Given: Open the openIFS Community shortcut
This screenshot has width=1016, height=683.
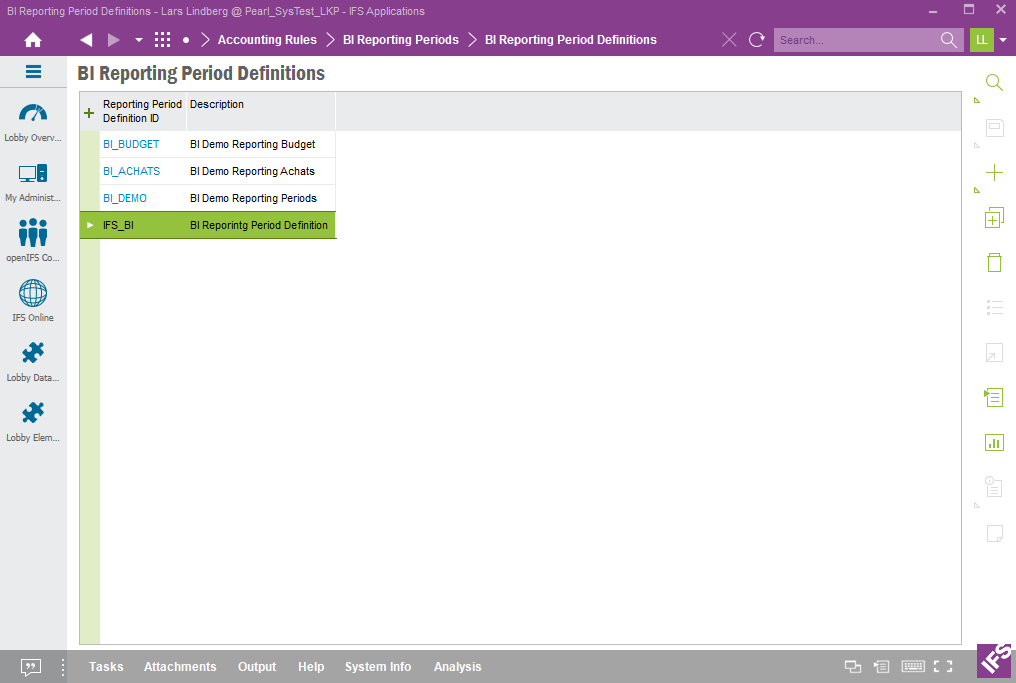Looking at the screenshot, I should click(33, 240).
